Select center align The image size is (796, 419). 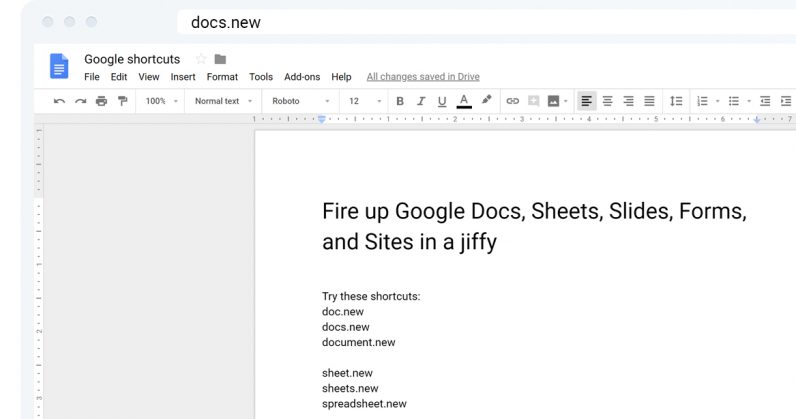point(608,101)
